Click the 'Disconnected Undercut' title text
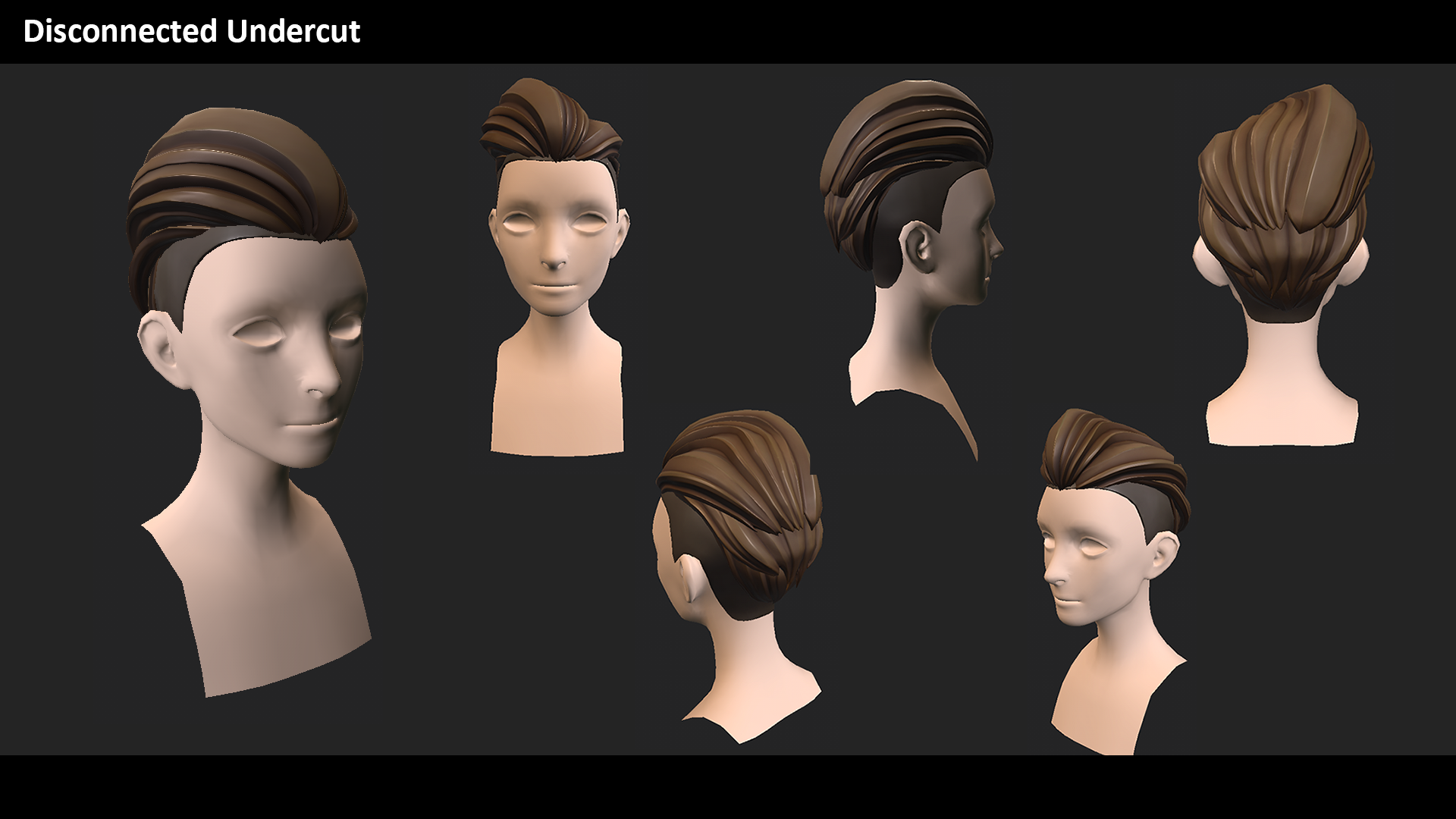Image resolution: width=1456 pixels, height=819 pixels. click(192, 31)
